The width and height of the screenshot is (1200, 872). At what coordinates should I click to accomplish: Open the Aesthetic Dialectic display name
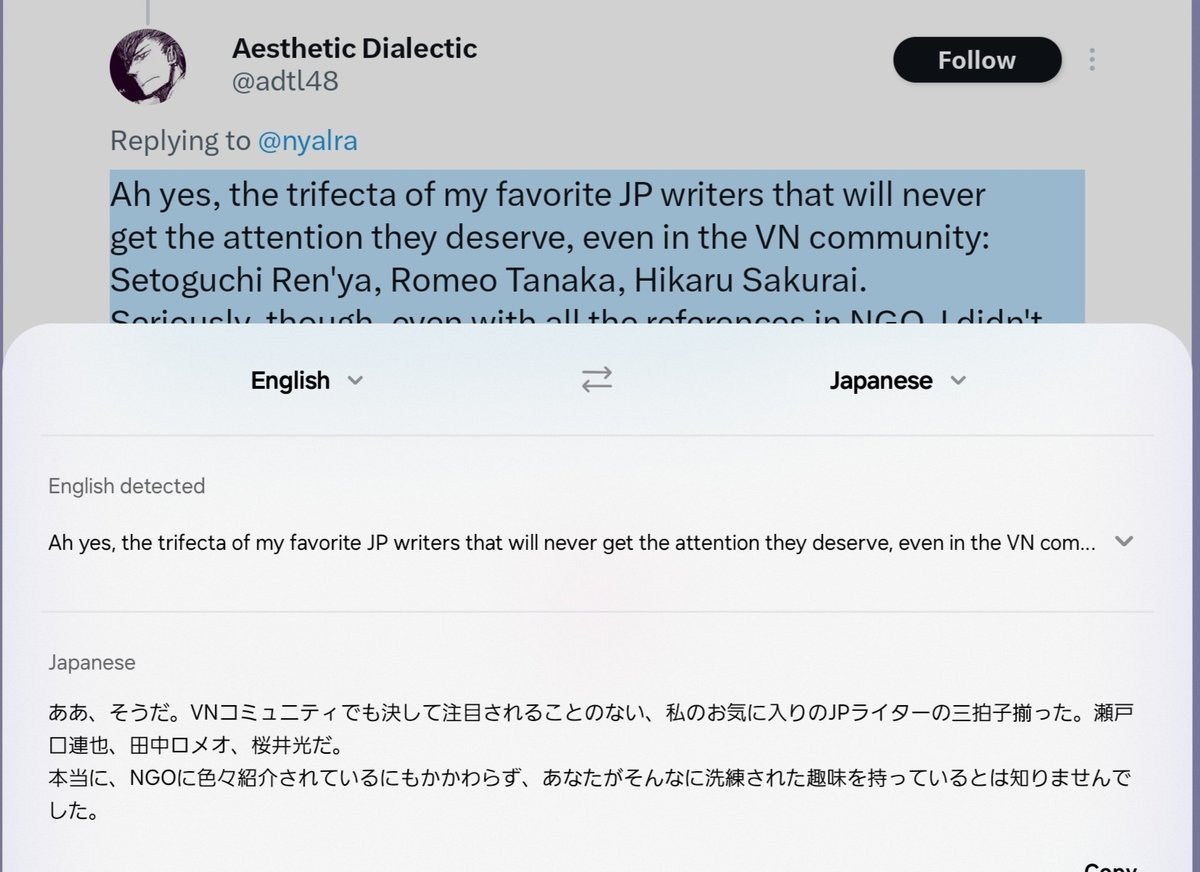point(354,47)
